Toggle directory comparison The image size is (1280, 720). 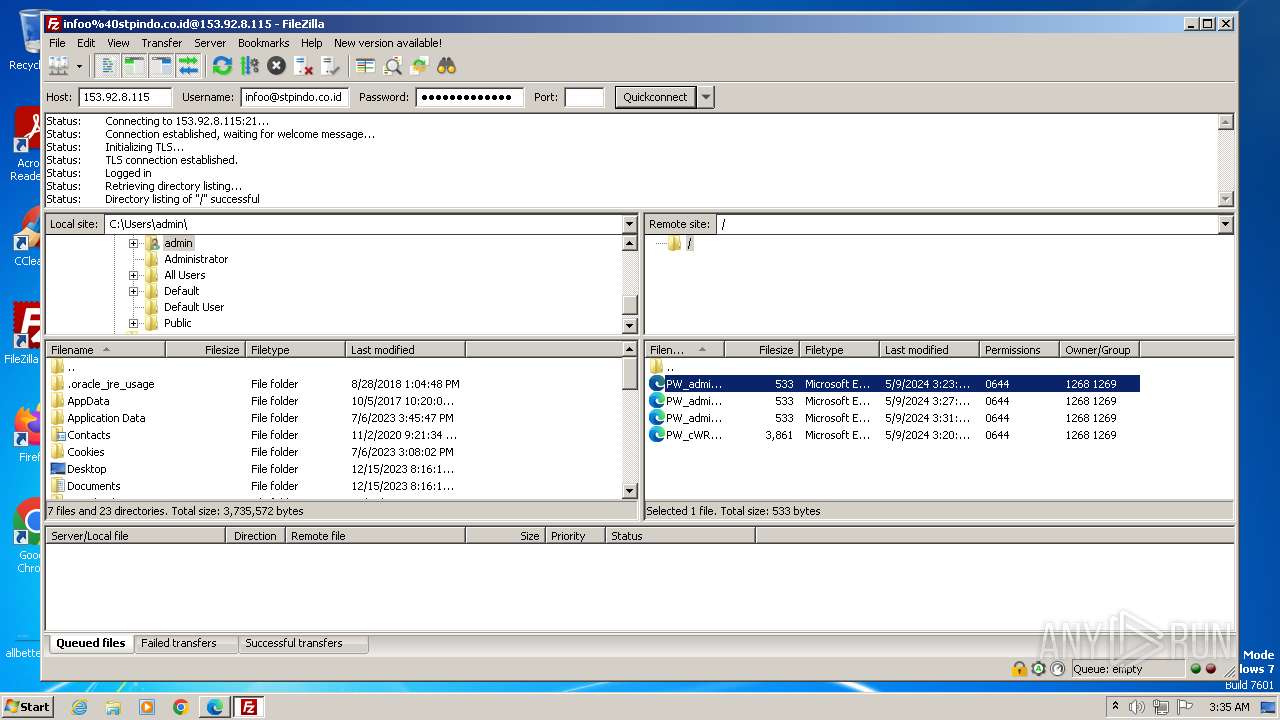(393, 66)
